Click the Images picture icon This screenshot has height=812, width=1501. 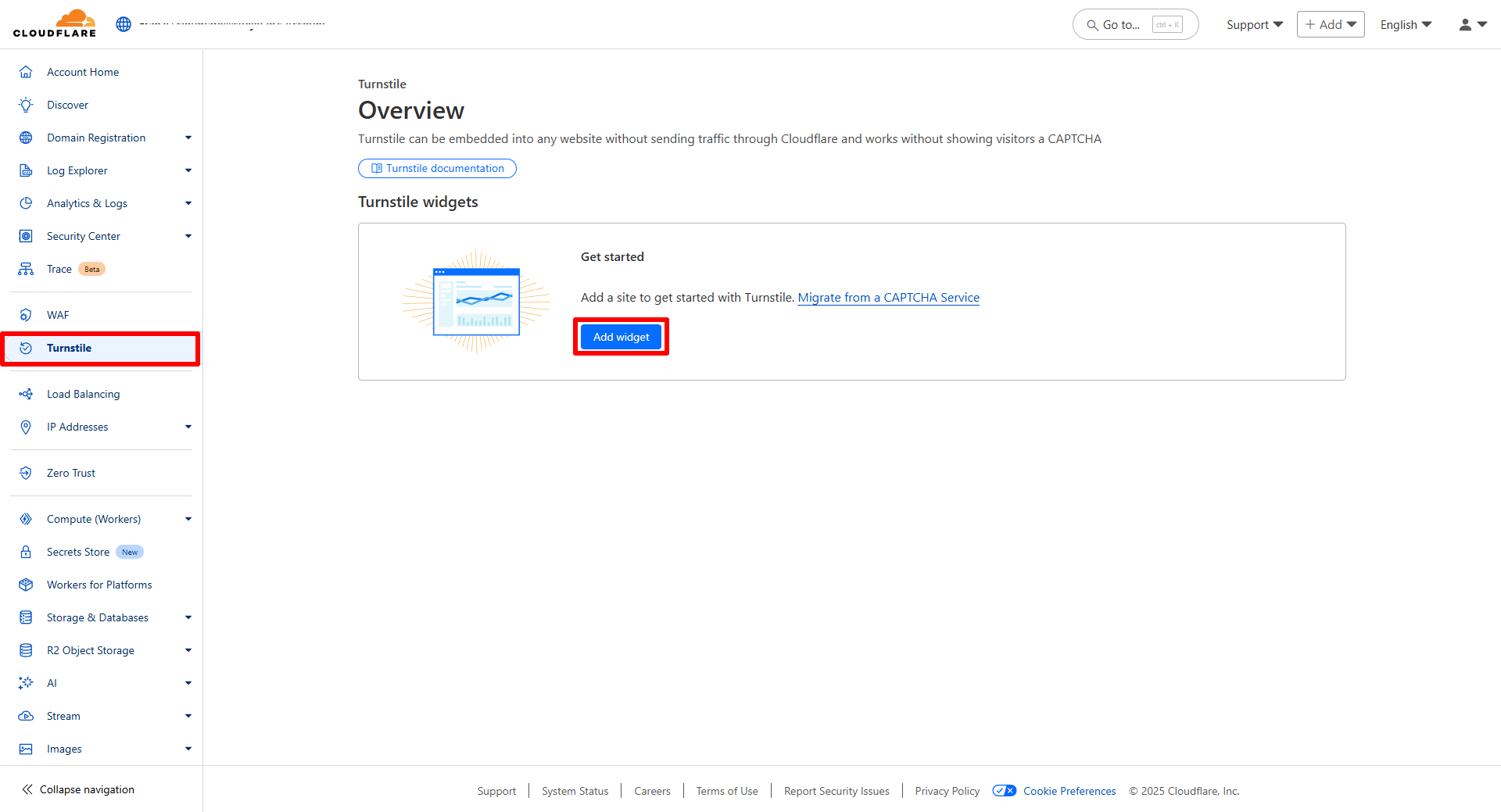coord(26,749)
